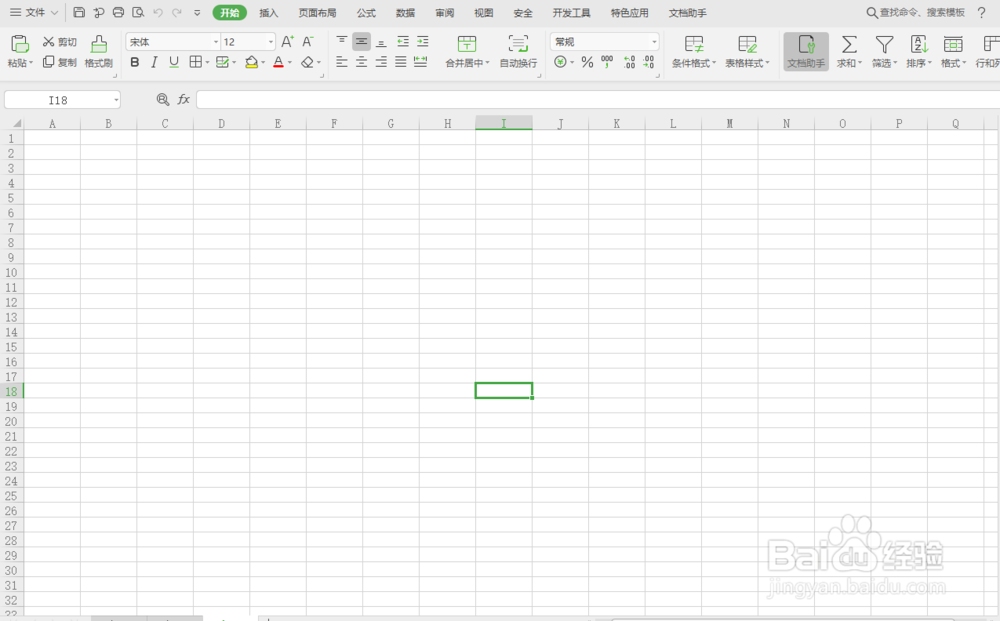Open the cell borders dropdown arrow
Viewport: 1000px width, 621px height.
click(207, 62)
